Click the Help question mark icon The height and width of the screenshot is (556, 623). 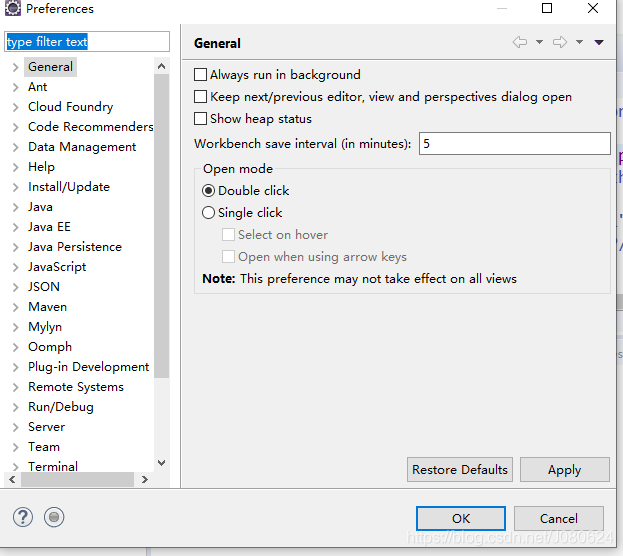(23, 517)
